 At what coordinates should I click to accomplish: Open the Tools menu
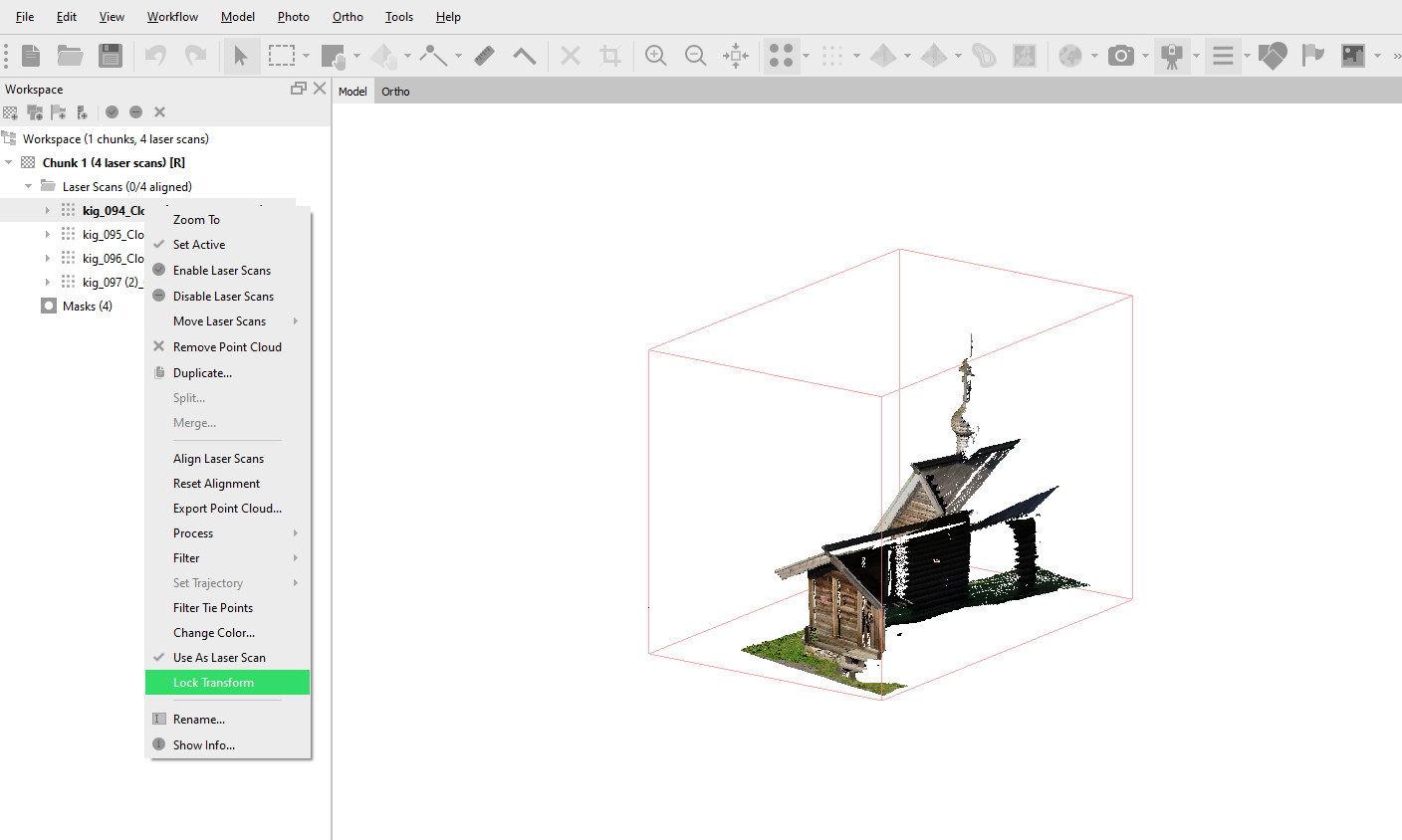[x=399, y=17]
